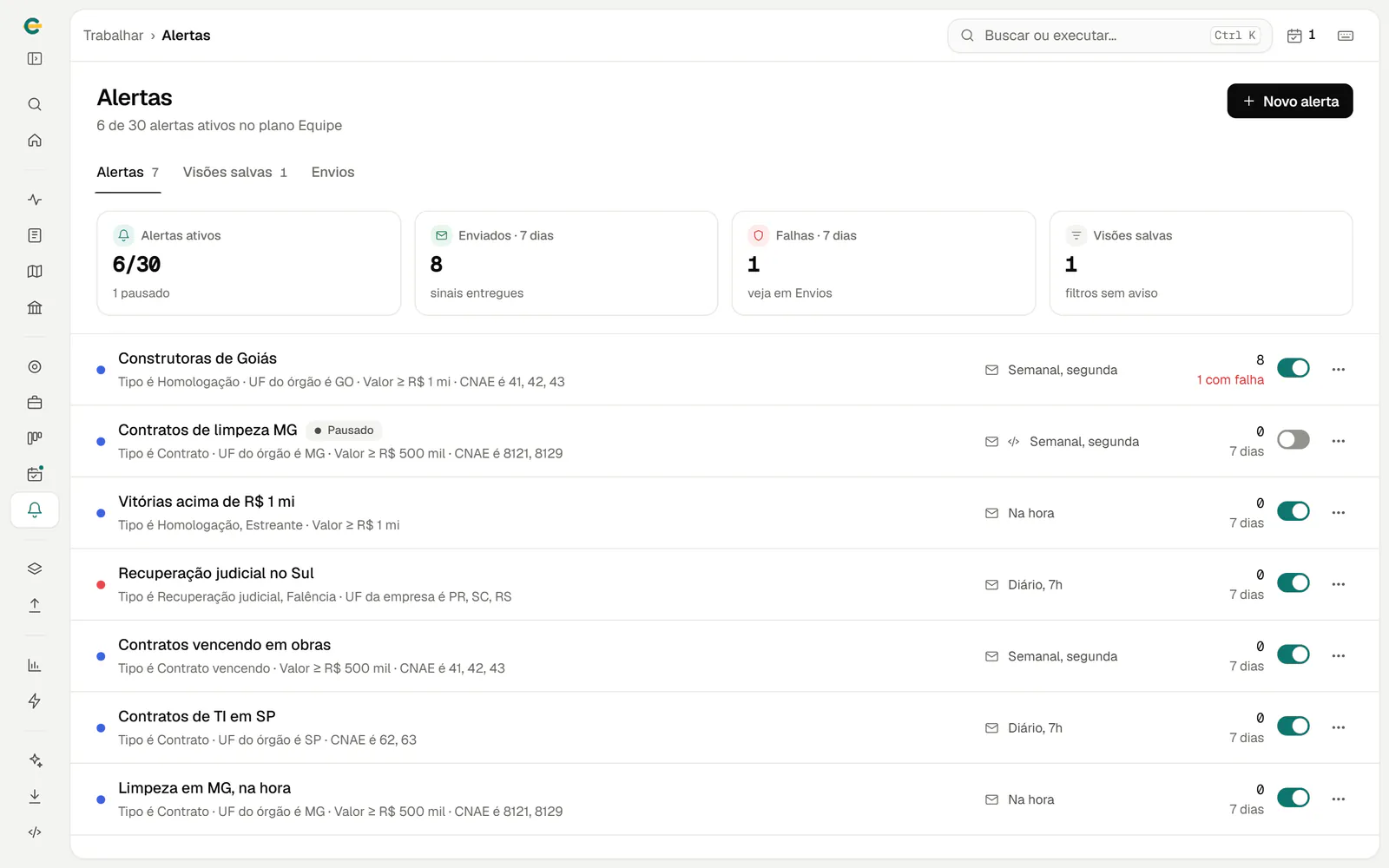
Task: Open the upload icon in sidebar
Action: point(35,605)
